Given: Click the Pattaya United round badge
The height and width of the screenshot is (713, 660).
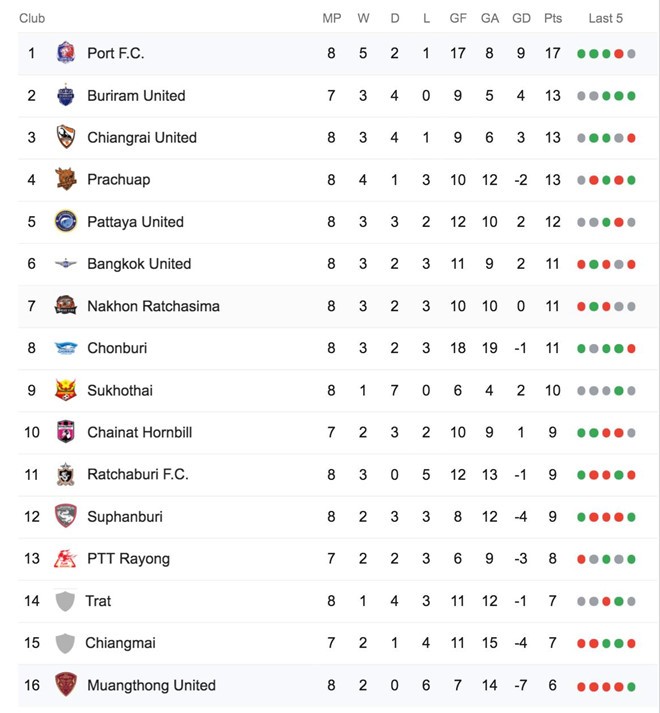Looking at the screenshot, I should 65,222.
